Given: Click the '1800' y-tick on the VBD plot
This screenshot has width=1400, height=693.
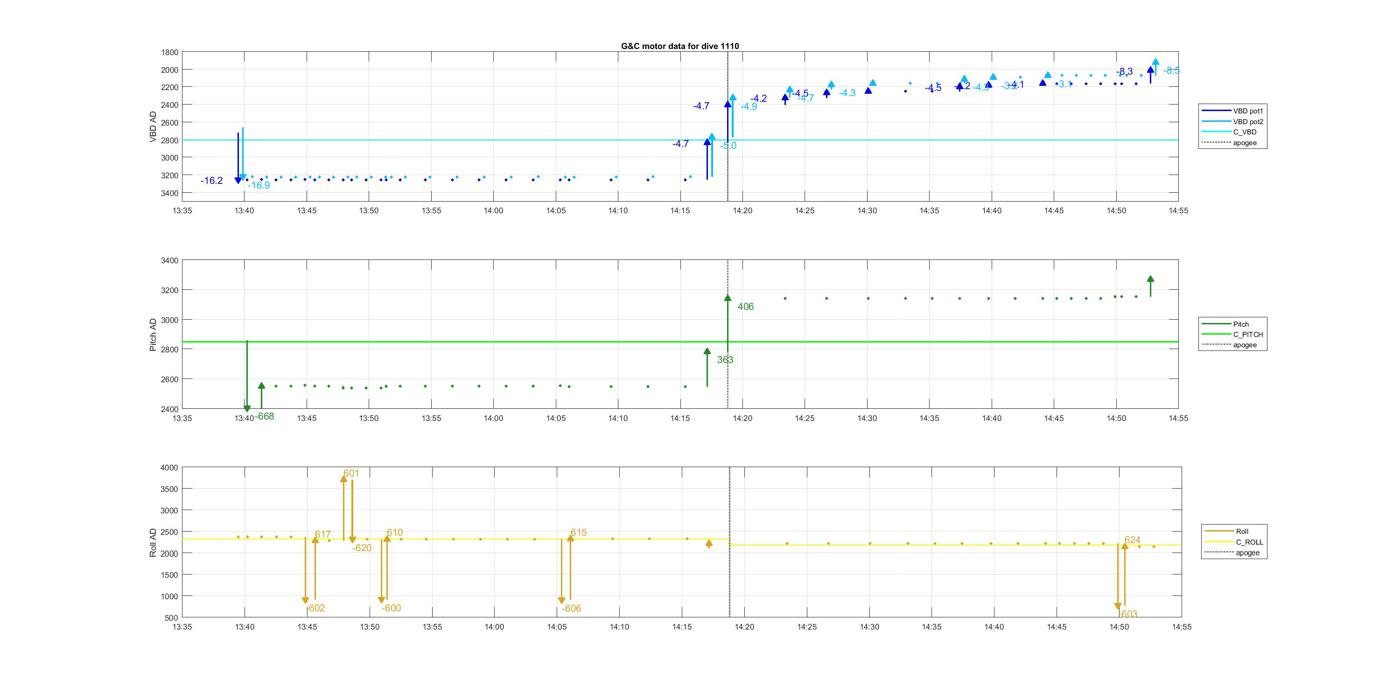Looking at the screenshot, I should (x=169, y=53).
